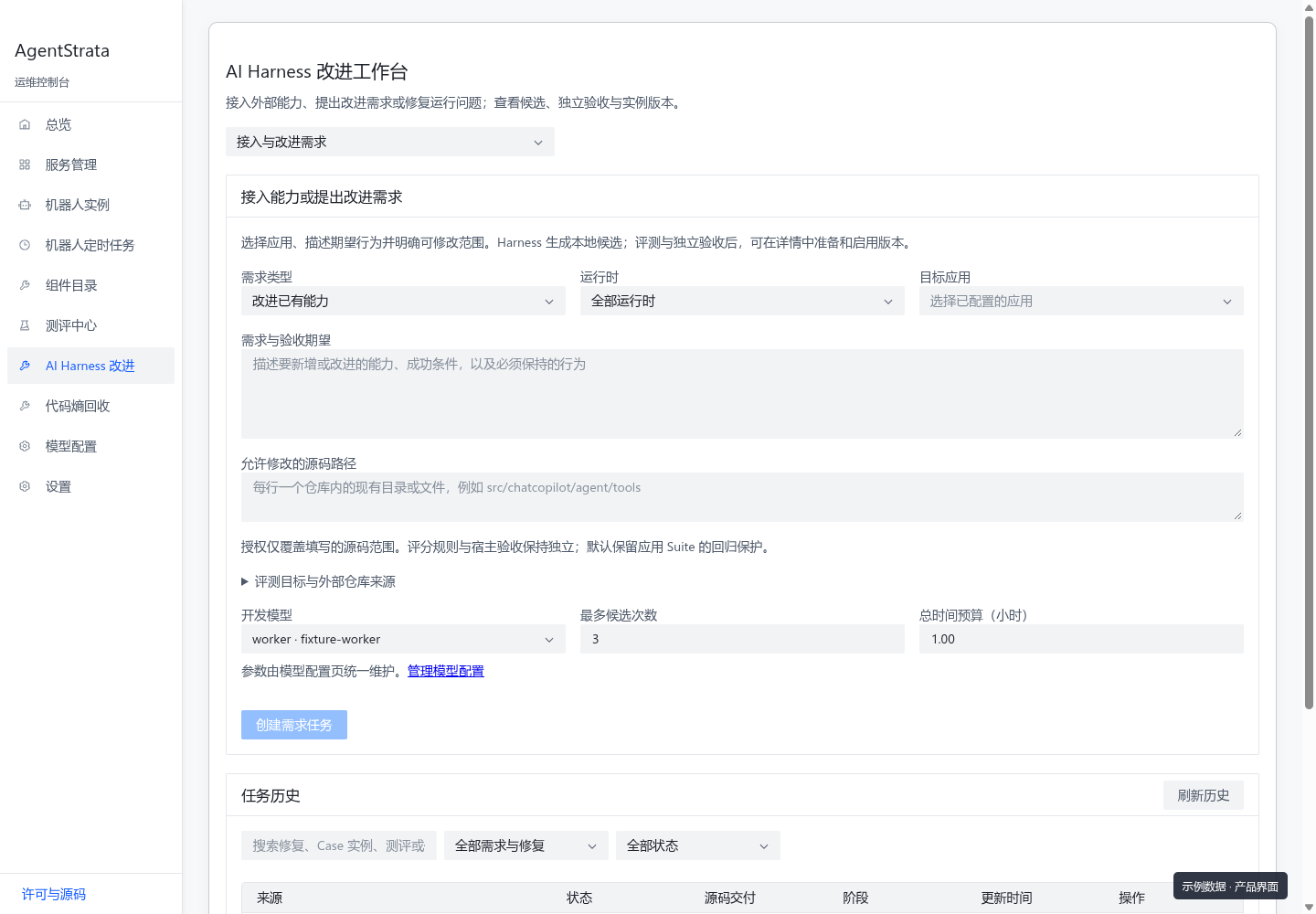Click the 组件目录 icon in sidebar
This screenshot has height=914, width=1316.
(25, 285)
